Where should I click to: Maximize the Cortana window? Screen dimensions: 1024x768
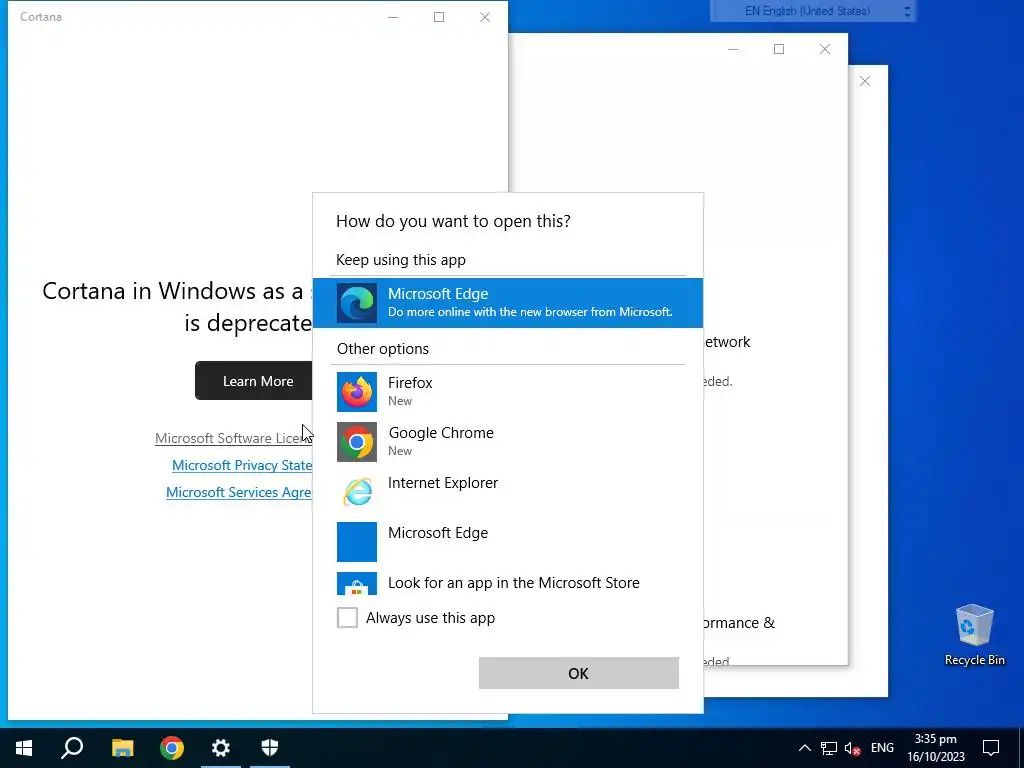pyautogui.click(x=439, y=17)
